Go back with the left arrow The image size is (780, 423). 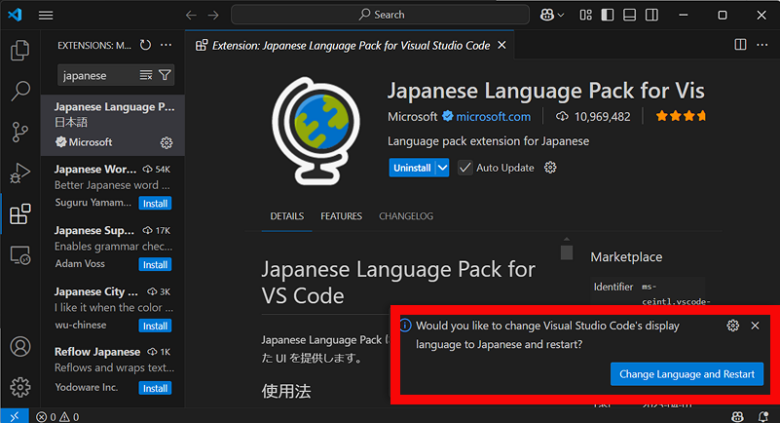191,15
